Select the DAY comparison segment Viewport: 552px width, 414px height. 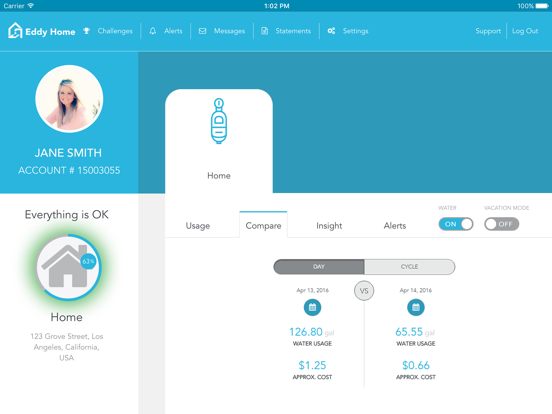click(319, 267)
